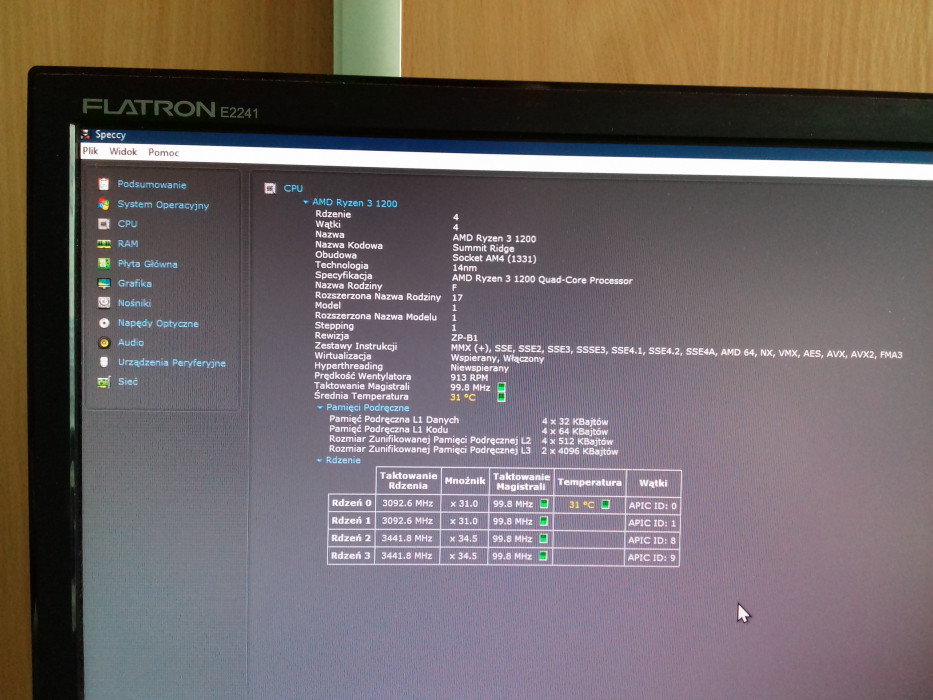Click the 913 RPM fan speed value
The width and height of the screenshot is (933, 700).
[x=469, y=377]
